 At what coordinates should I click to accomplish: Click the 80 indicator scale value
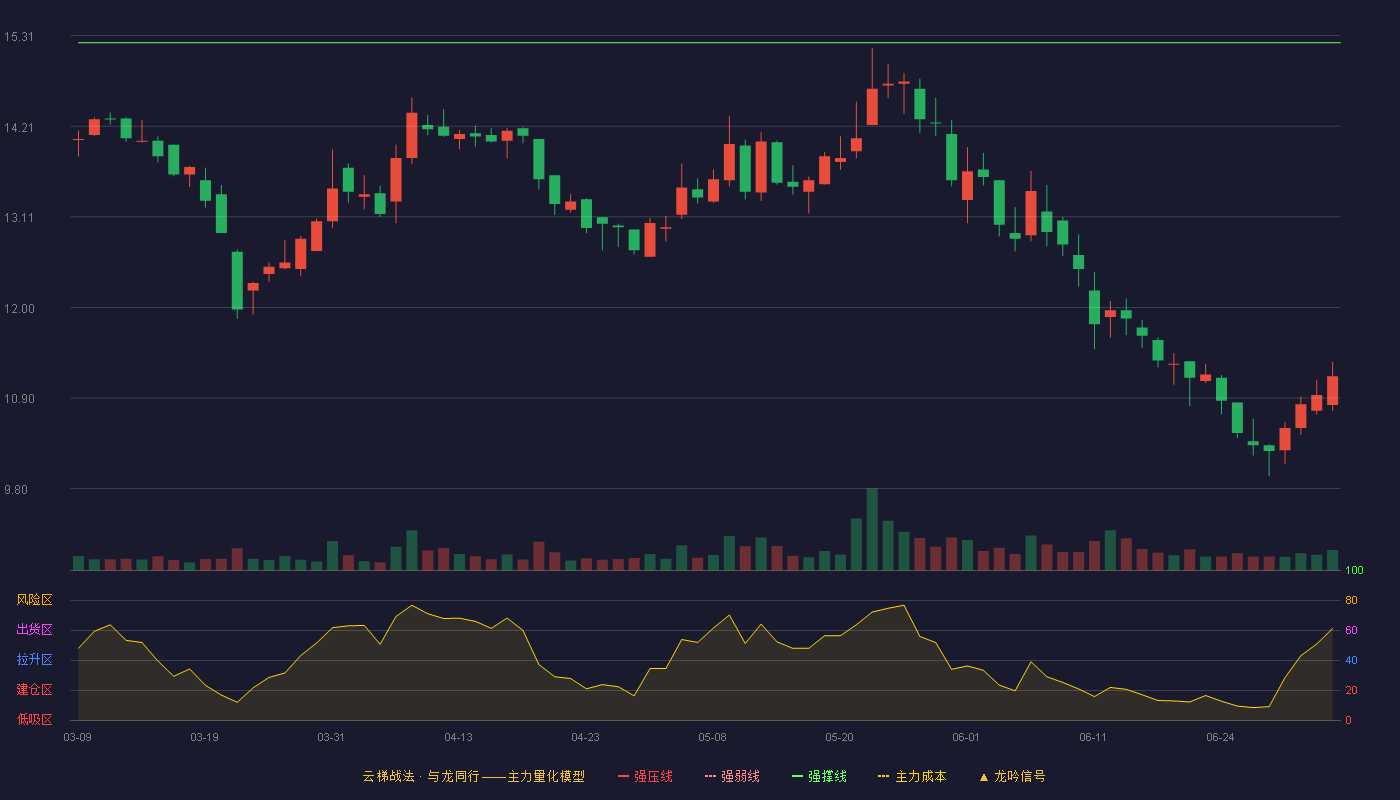click(1351, 600)
